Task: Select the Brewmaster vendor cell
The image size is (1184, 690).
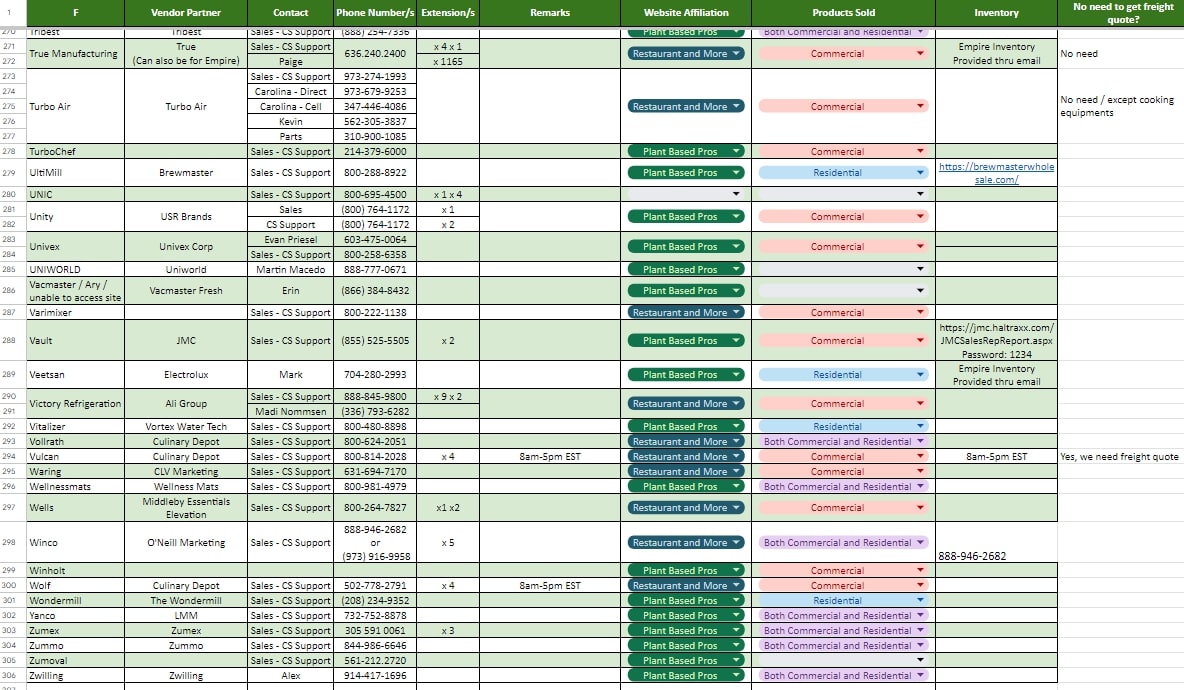Action: pyautogui.click(x=186, y=173)
